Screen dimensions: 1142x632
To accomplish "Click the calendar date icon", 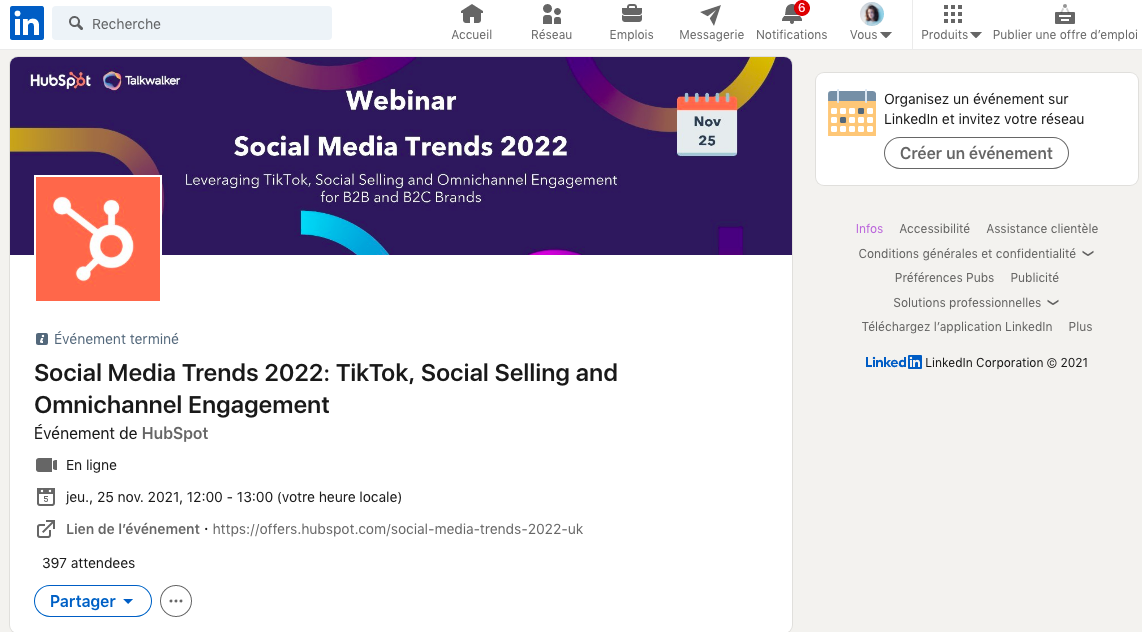I will click(x=46, y=497).
